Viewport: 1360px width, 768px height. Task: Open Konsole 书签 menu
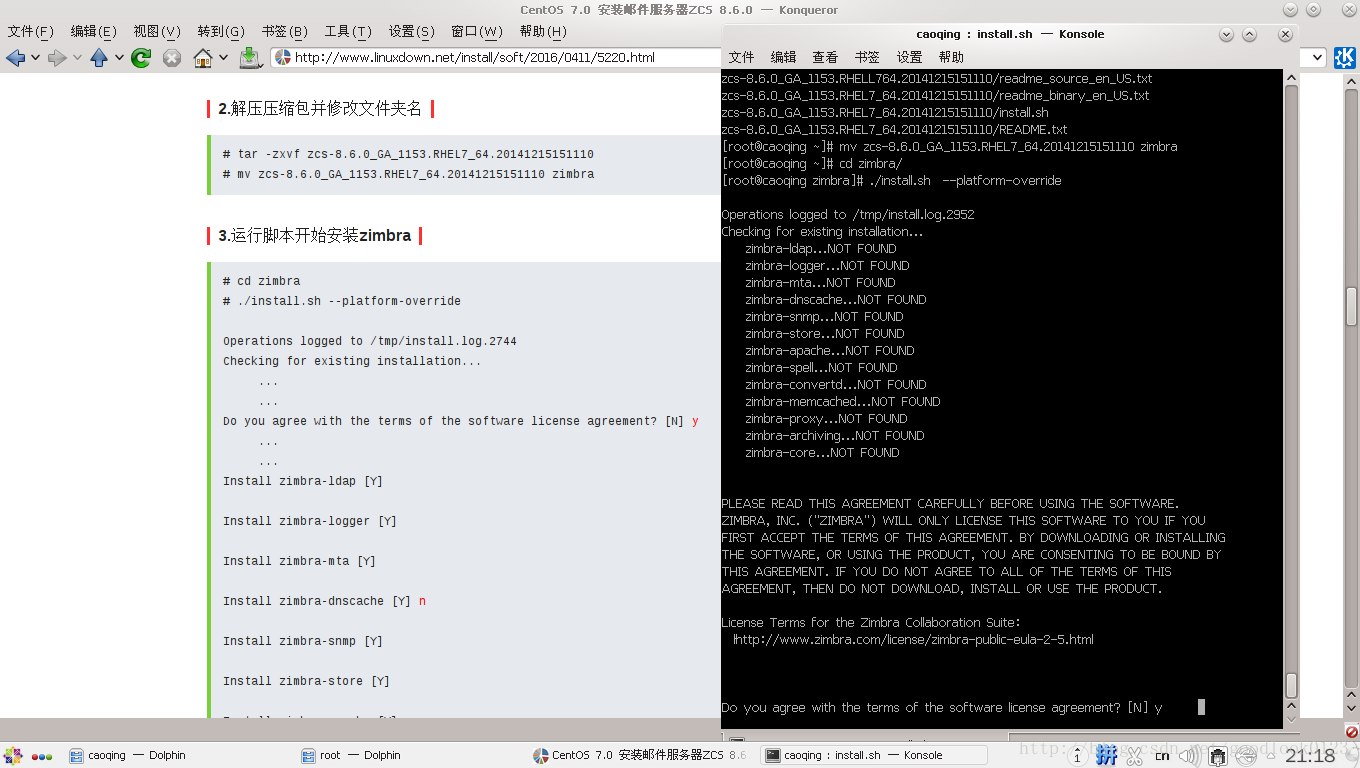tap(867, 57)
